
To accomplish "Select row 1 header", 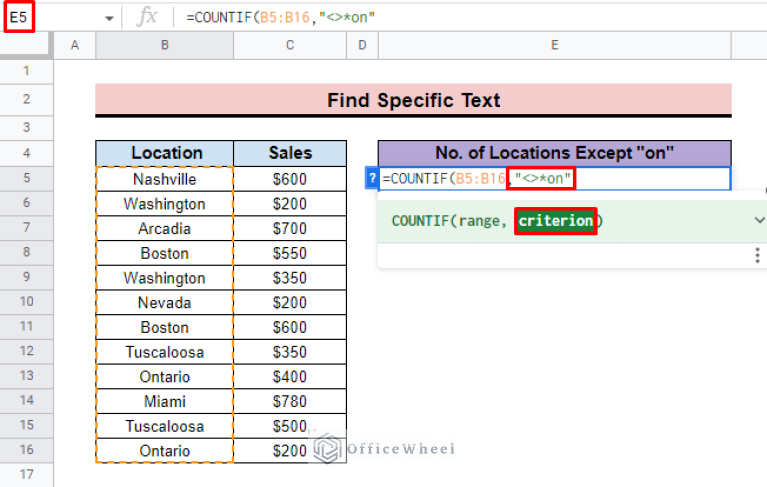I will click(26, 71).
